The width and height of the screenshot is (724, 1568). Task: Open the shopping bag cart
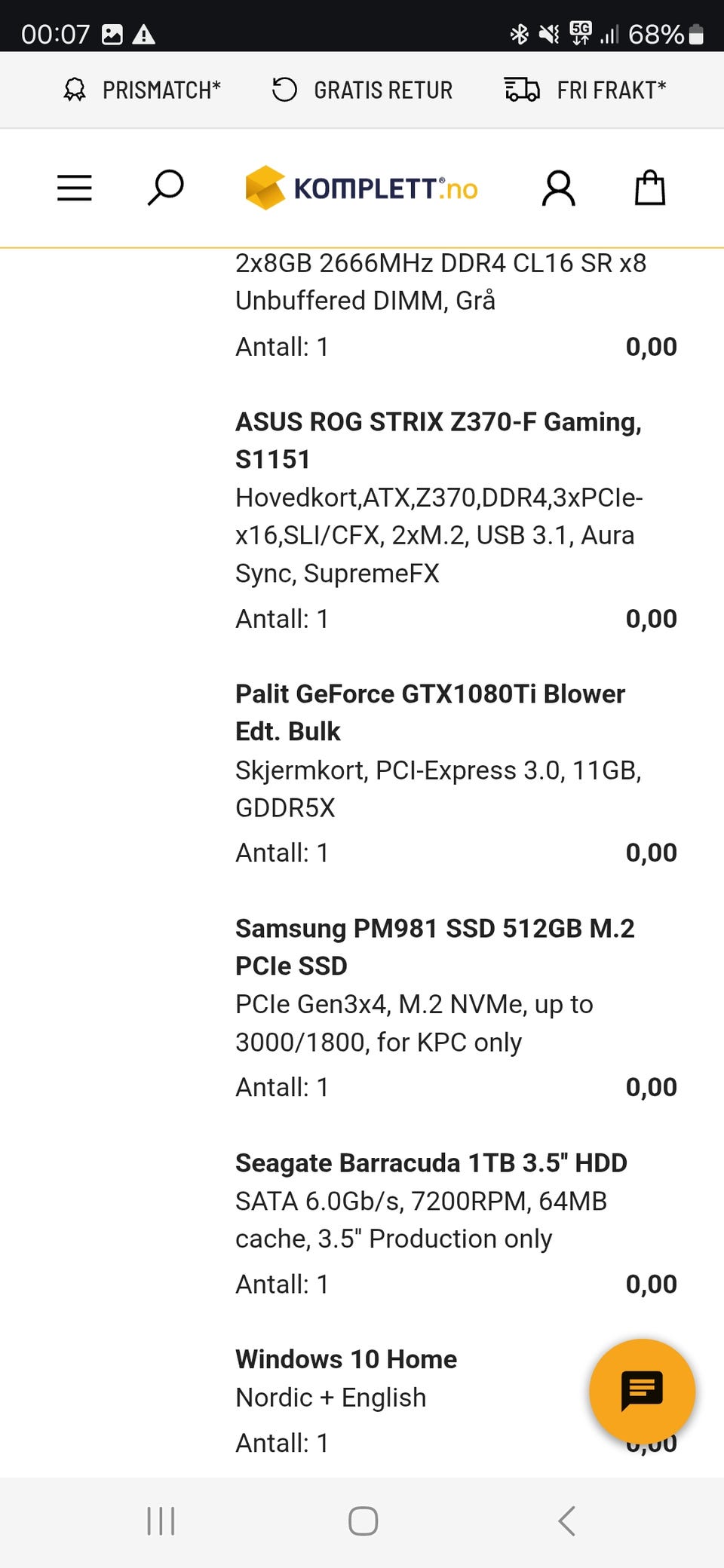pos(649,188)
